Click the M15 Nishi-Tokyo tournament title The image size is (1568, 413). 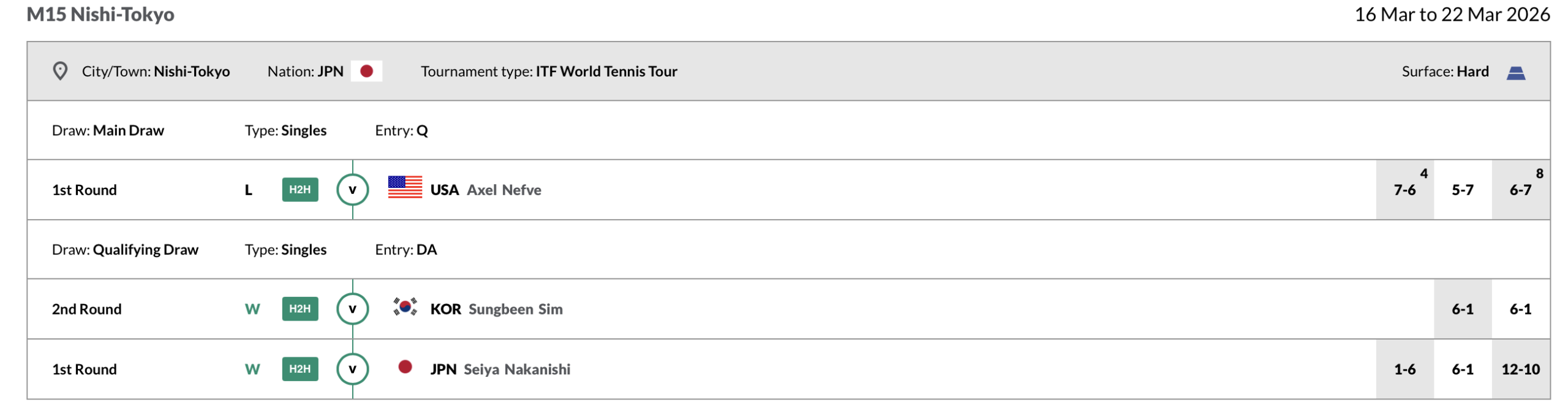[x=100, y=14]
